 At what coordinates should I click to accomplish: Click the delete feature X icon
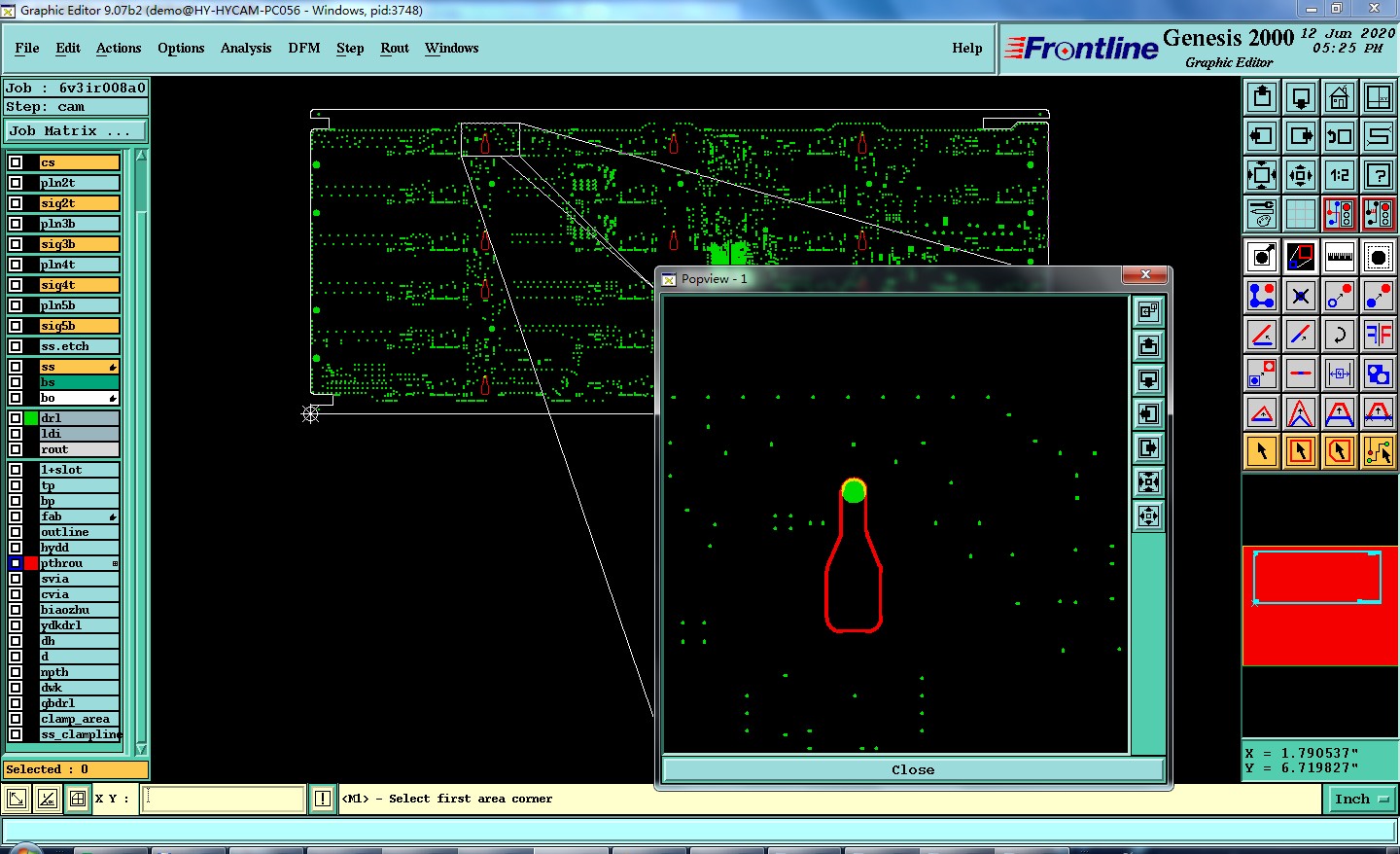point(1301,296)
